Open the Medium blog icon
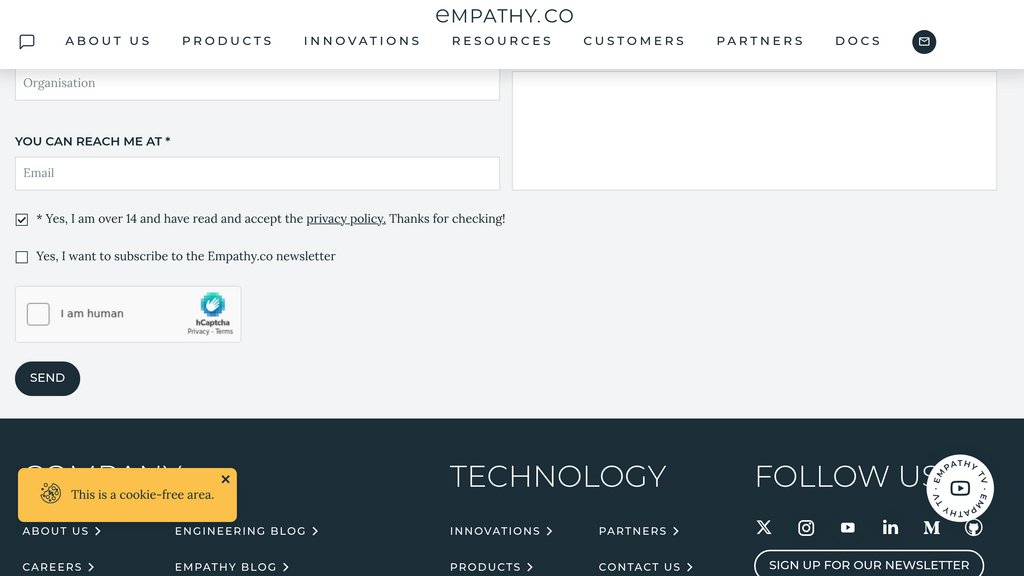 [931, 527]
